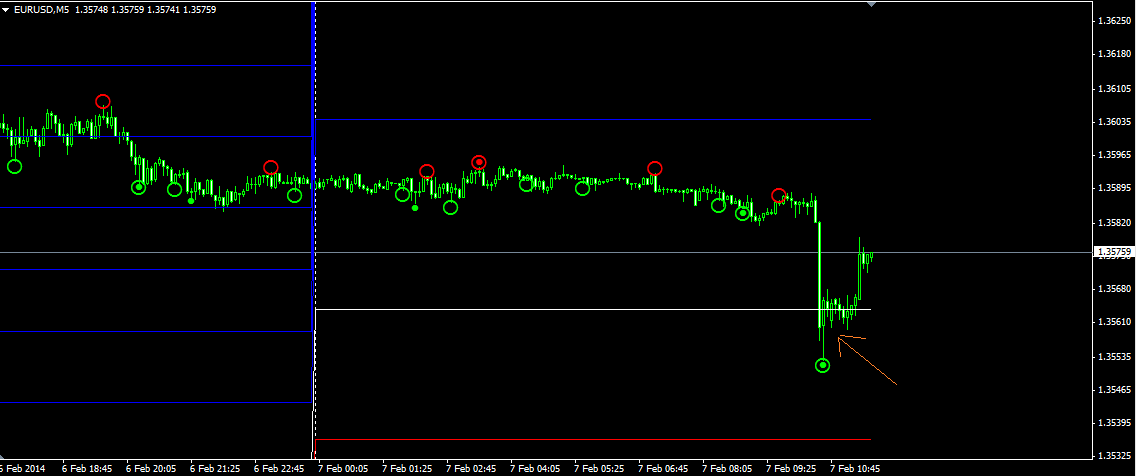This screenshot has width=1137, height=476.
Task: Click the leftmost red circle signal marker
Action: click(103, 101)
